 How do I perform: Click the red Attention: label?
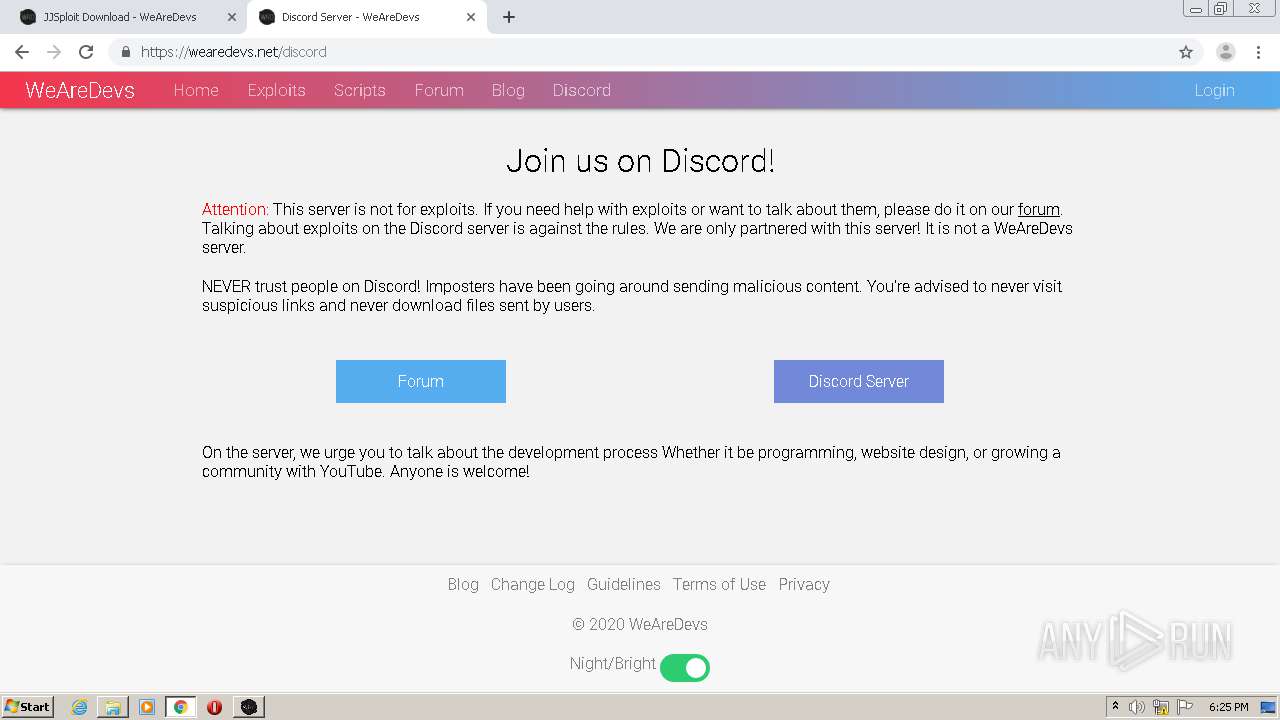pyautogui.click(x=235, y=210)
